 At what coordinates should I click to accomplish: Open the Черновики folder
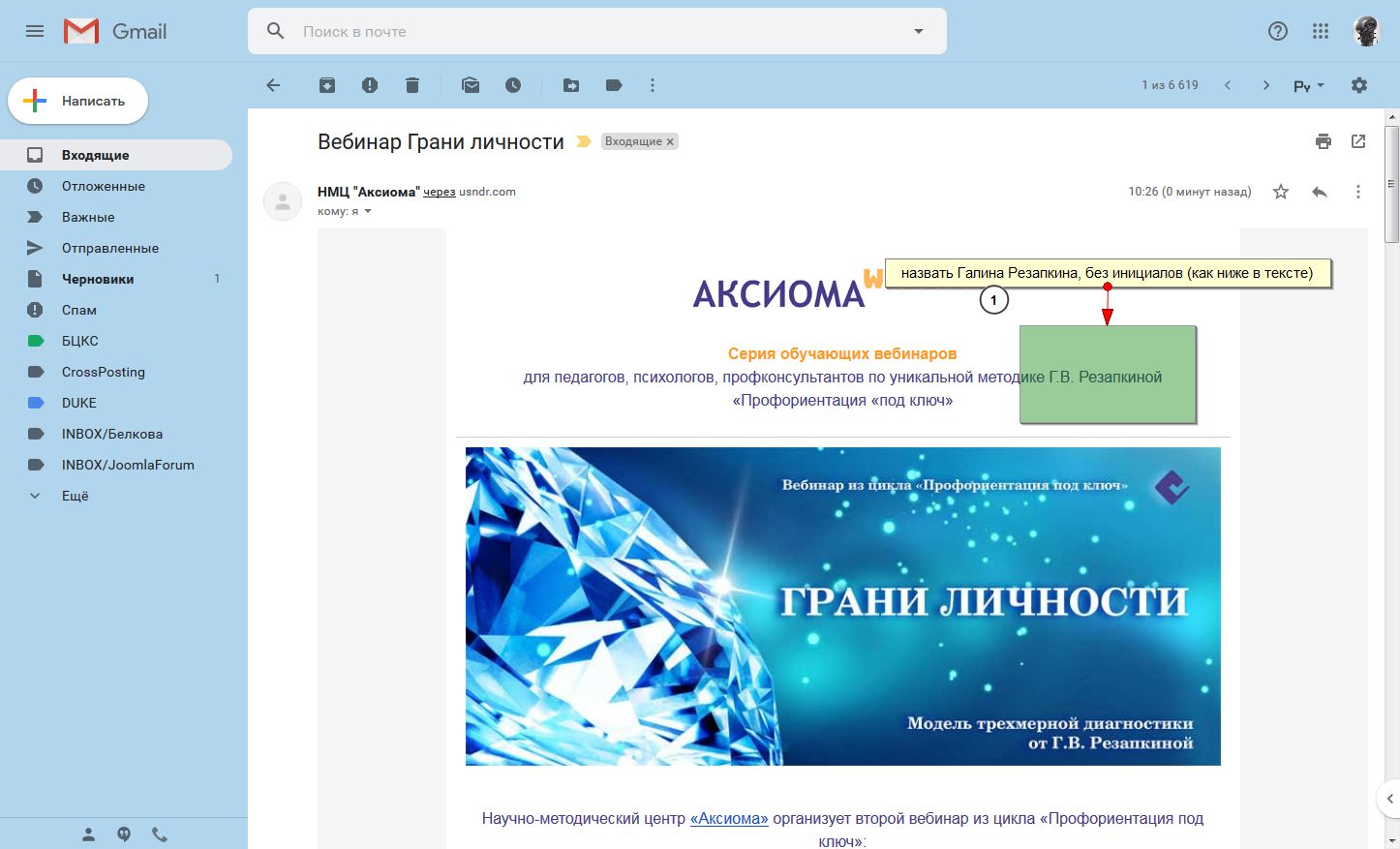[x=116, y=279]
